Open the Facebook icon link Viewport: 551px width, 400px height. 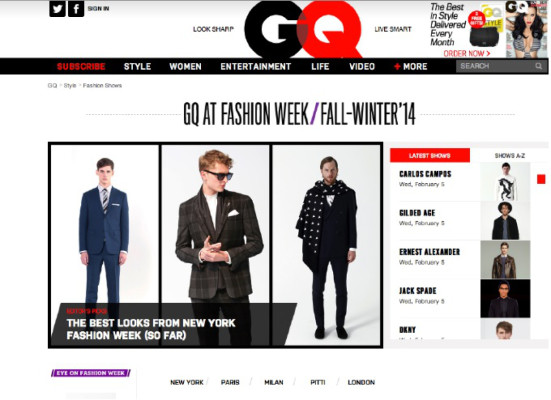click(x=76, y=9)
